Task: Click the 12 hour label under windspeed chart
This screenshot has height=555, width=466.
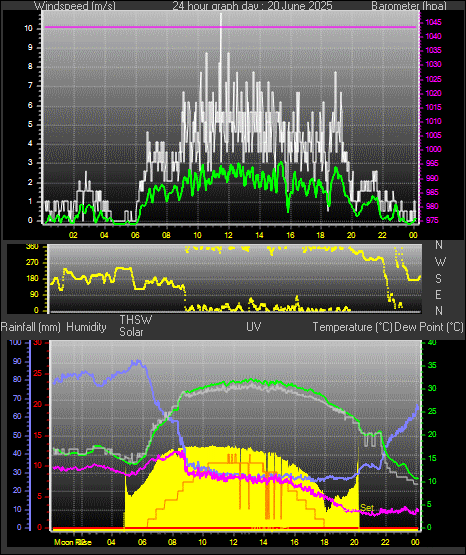Action: click(x=229, y=235)
